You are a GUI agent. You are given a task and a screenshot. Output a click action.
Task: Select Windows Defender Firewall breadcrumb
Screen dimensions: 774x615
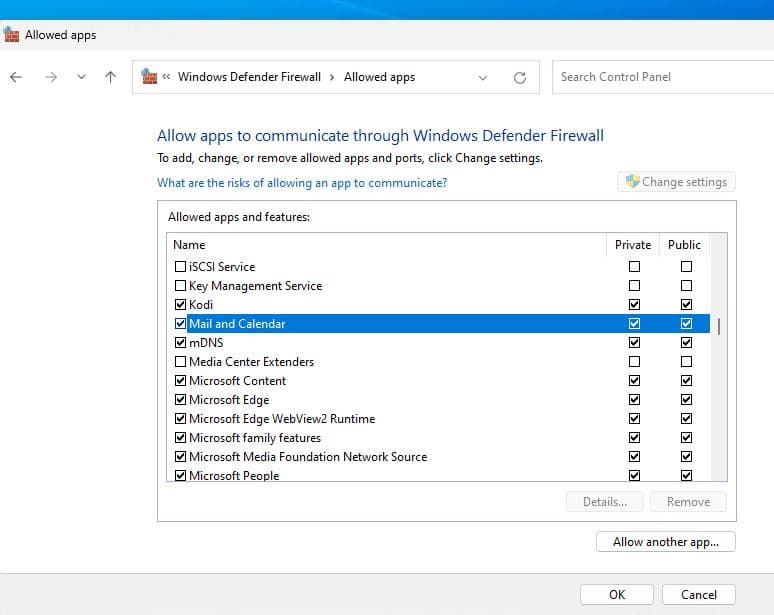[249, 77]
